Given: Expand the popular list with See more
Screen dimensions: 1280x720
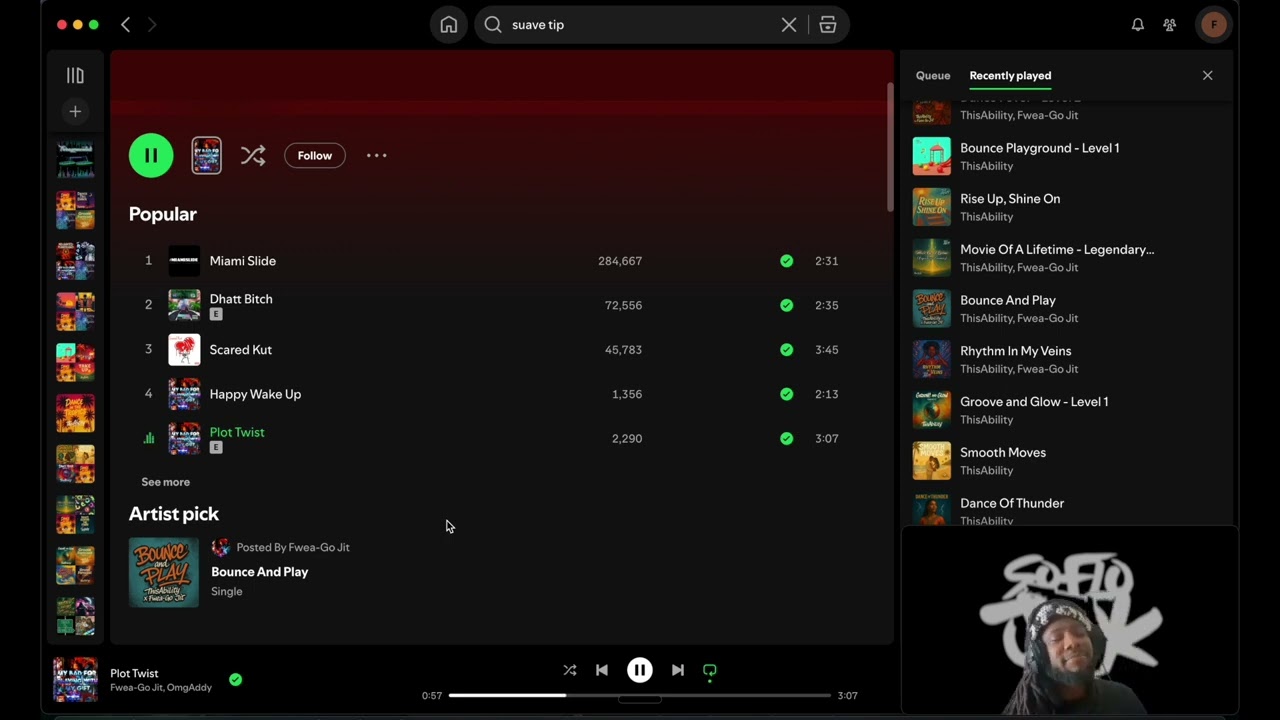Looking at the screenshot, I should (x=166, y=482).
